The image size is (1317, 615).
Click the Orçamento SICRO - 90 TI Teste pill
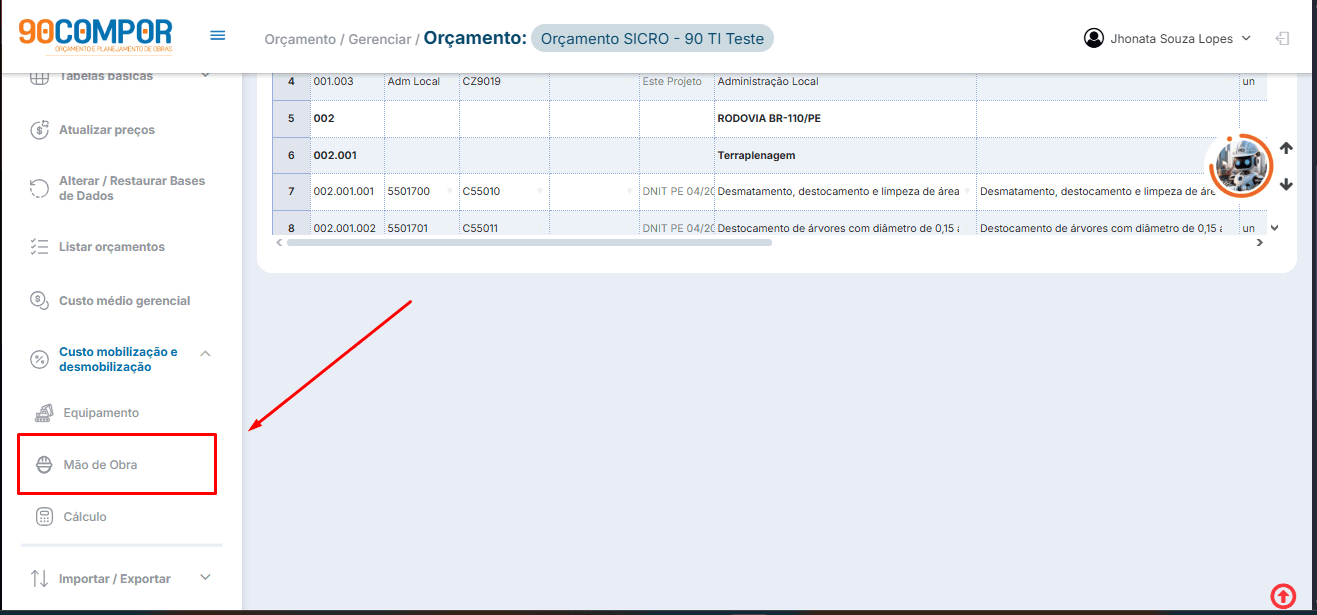(x=652, y=39)
